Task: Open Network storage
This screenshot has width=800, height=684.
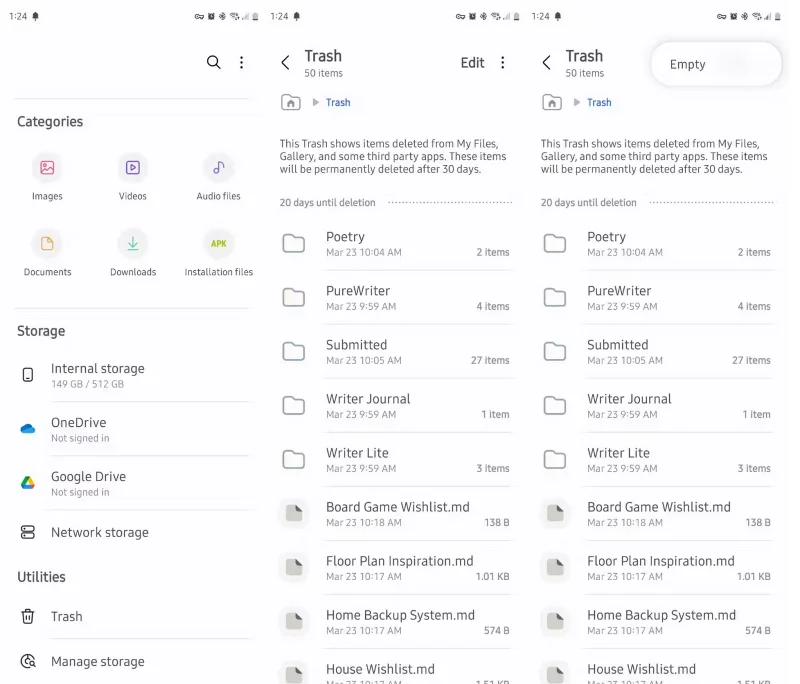Action: 99,532
